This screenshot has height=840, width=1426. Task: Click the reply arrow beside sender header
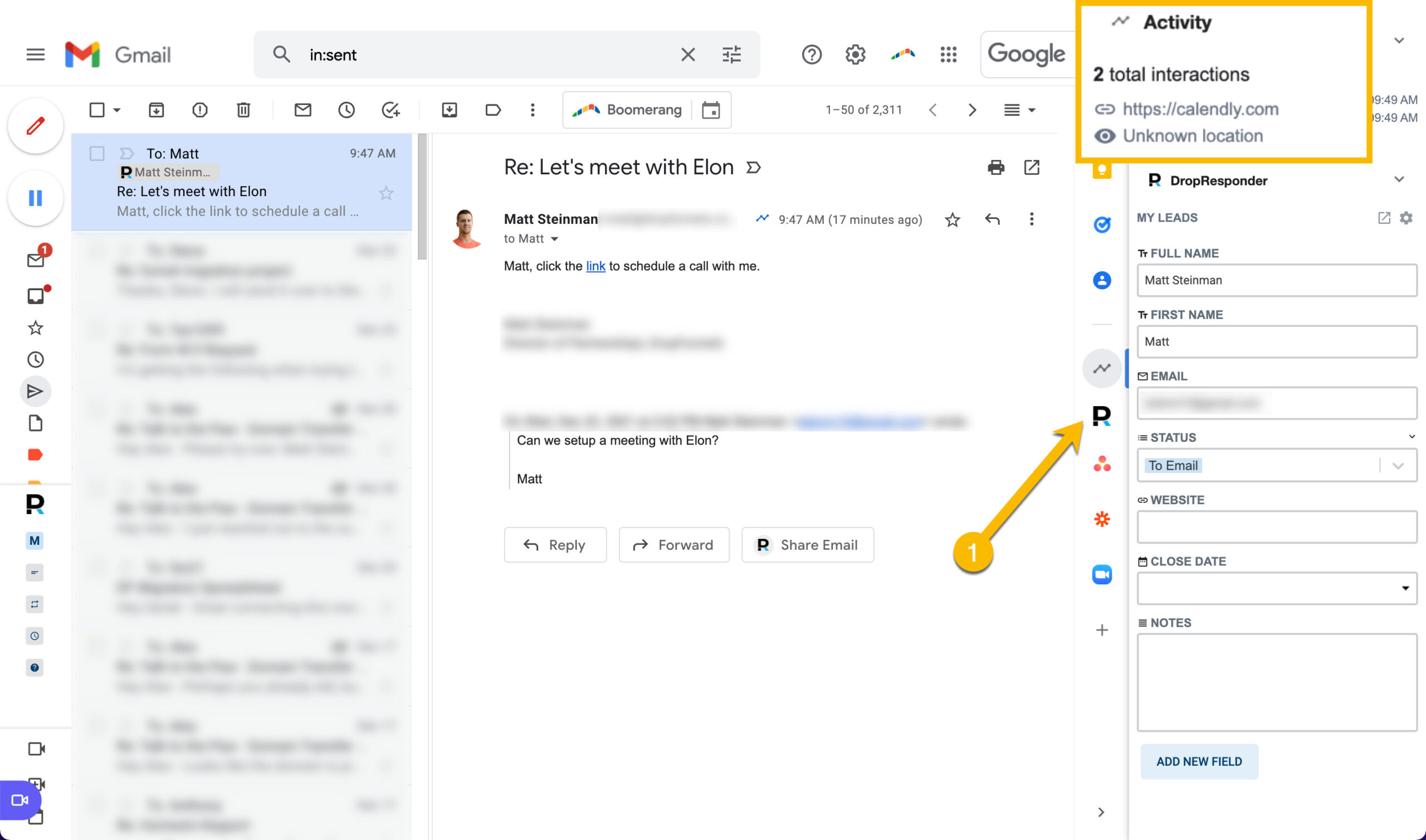(x=992, y=219)
